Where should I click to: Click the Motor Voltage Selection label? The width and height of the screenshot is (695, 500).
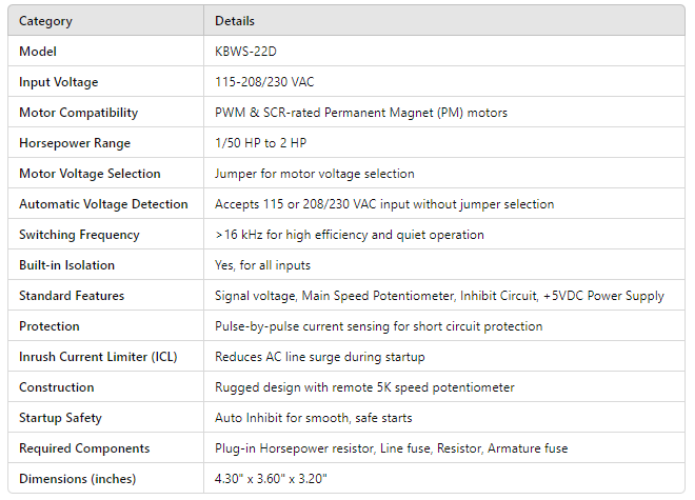click(x=90, y=174)
